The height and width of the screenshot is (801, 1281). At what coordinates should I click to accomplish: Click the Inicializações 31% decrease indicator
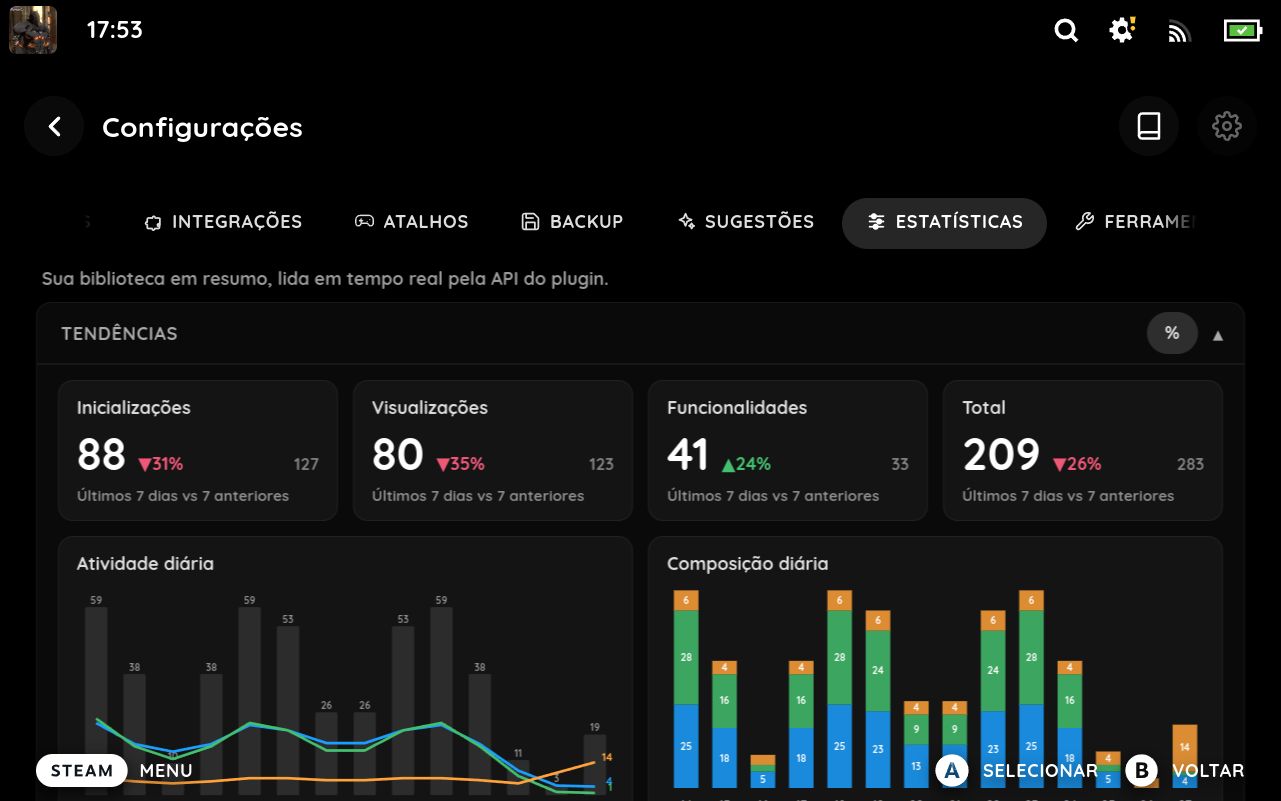161,464
